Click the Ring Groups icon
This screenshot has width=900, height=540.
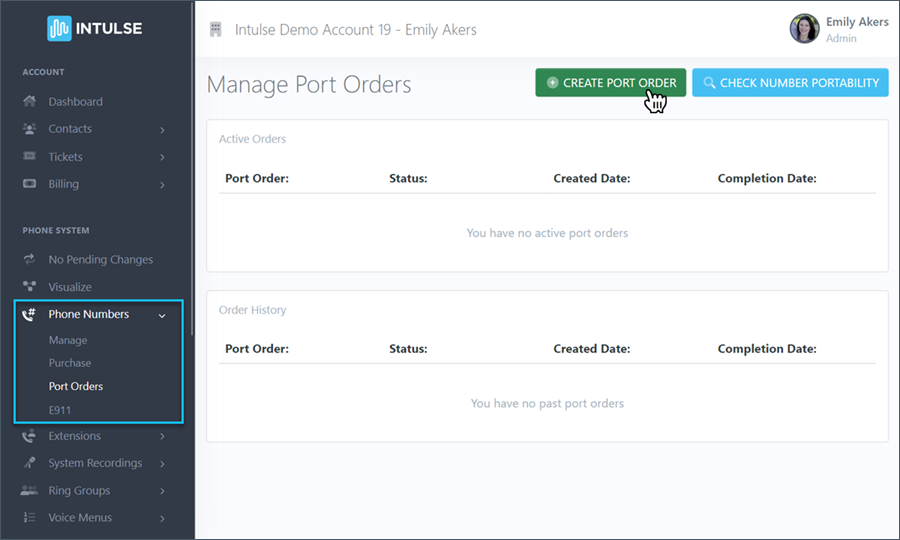point(29,491)
